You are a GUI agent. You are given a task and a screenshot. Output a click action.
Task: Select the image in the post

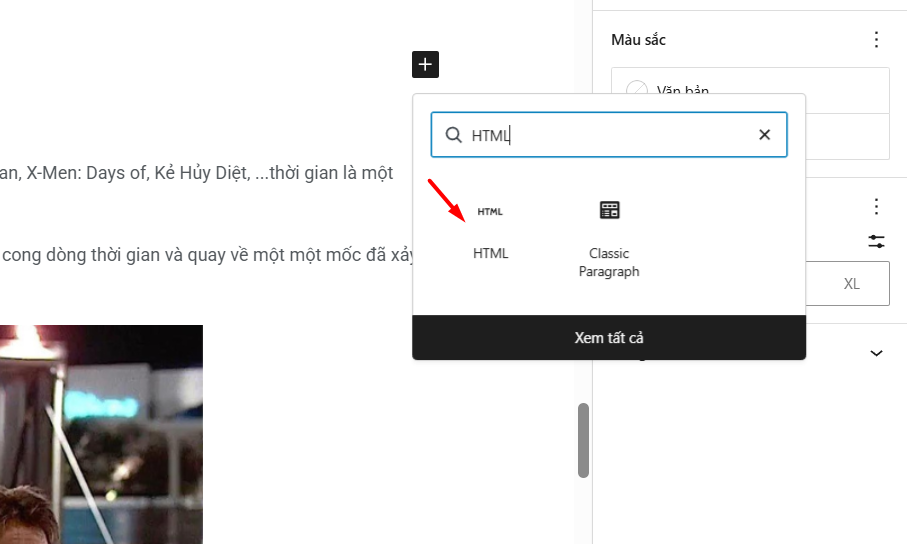point(101,434)
